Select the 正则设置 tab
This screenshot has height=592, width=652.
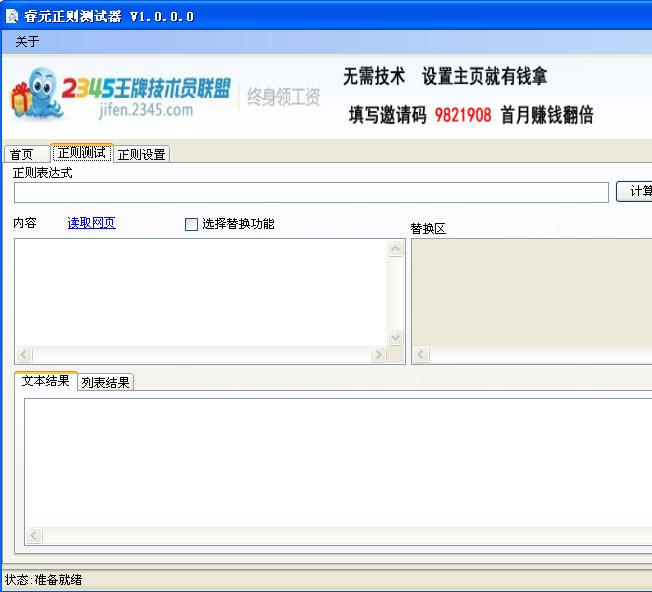[141, 154]
